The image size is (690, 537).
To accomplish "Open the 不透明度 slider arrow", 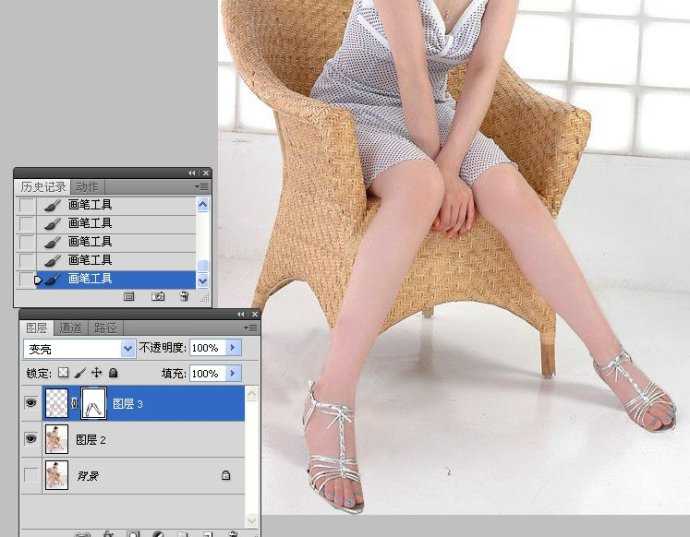I will click(x=233, y=348).
